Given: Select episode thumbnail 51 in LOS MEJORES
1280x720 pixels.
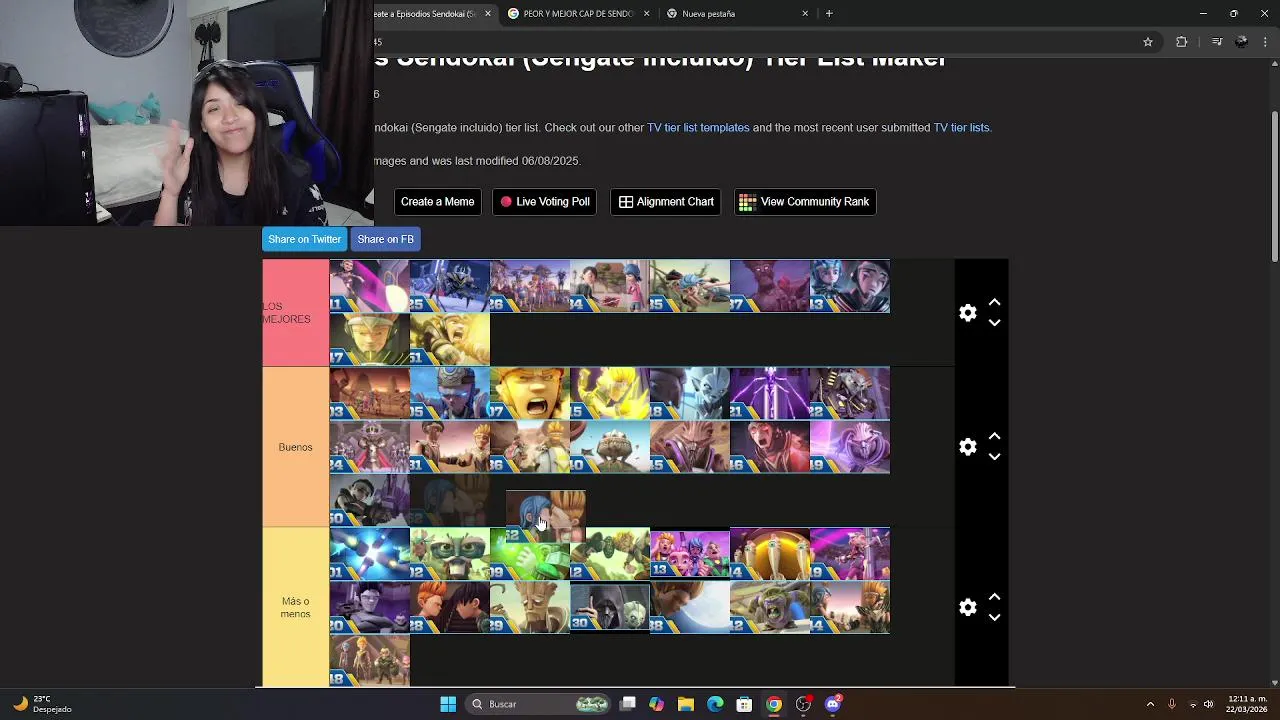Looking at the screenshot, I should tap(450, 339).
